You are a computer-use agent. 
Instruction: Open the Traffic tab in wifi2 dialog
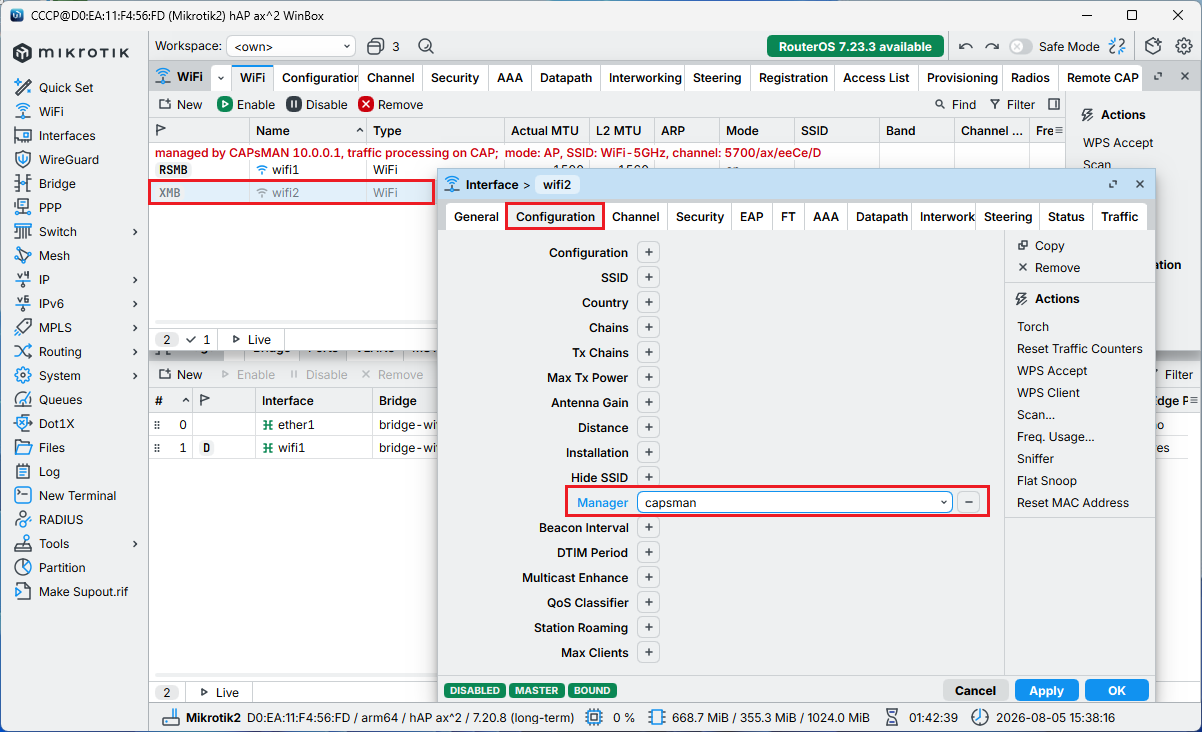click(x=1120, y=216)
